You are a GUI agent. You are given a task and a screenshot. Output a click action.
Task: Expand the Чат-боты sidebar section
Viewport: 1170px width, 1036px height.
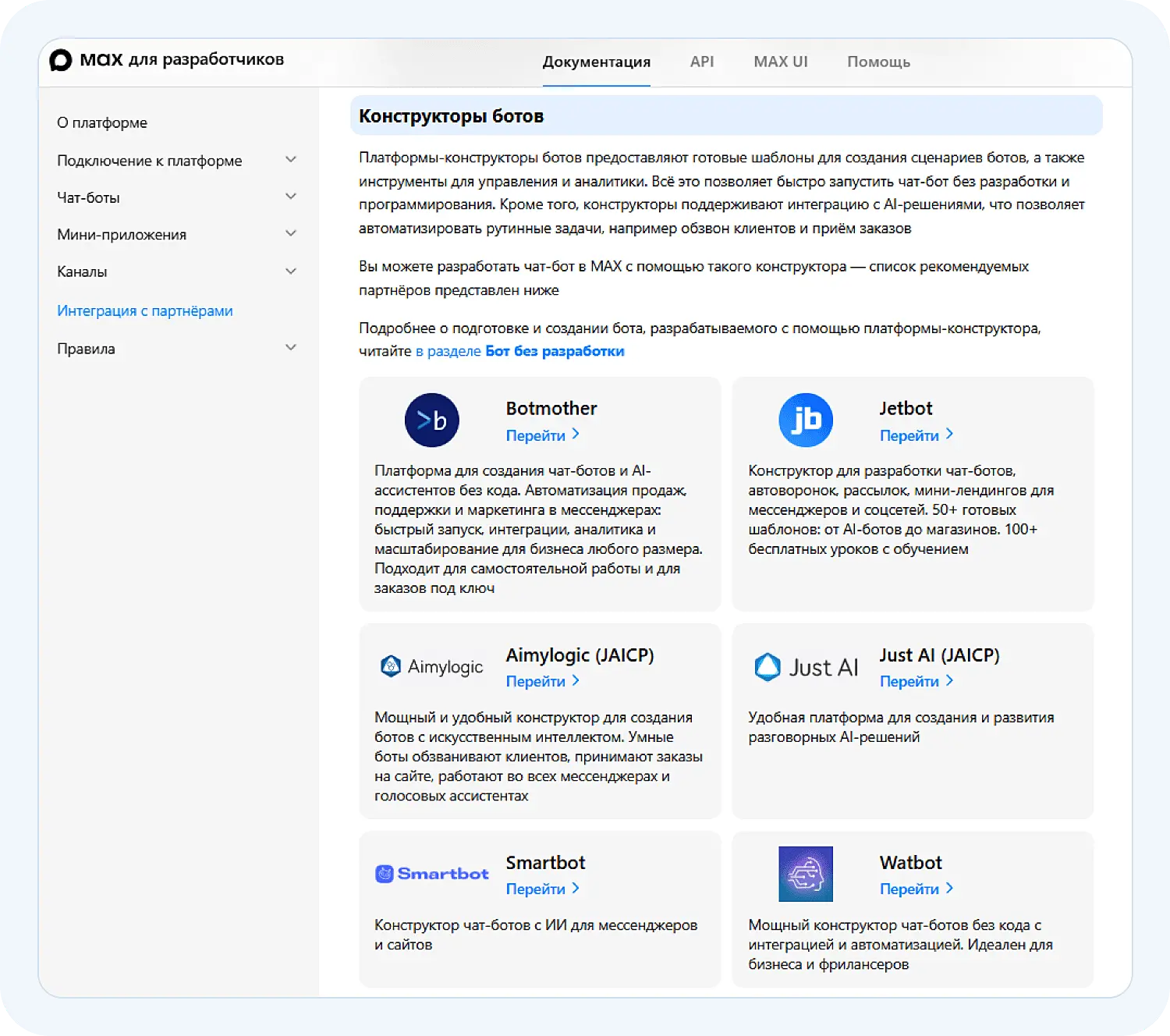pos(291,196)
